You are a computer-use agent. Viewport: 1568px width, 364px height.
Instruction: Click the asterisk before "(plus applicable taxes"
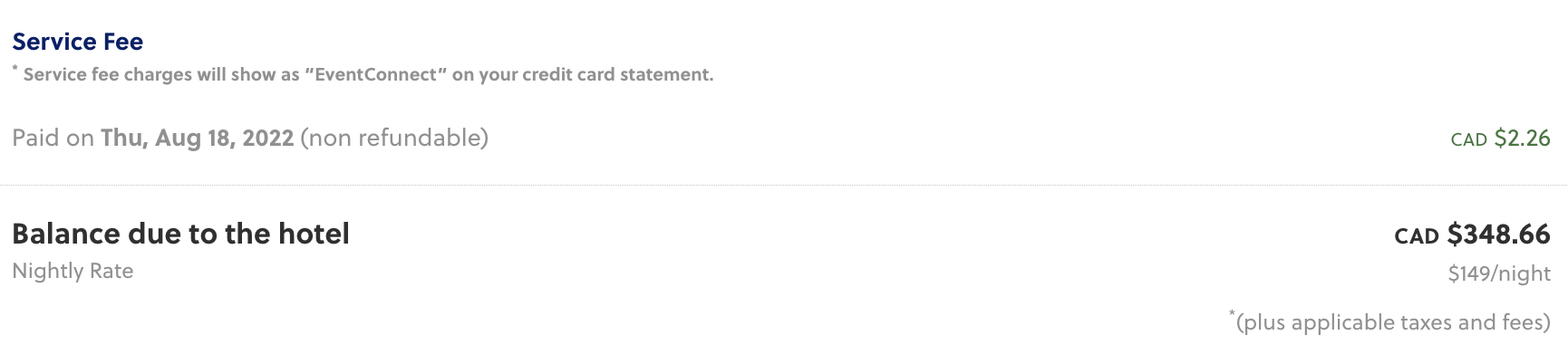1232,314
